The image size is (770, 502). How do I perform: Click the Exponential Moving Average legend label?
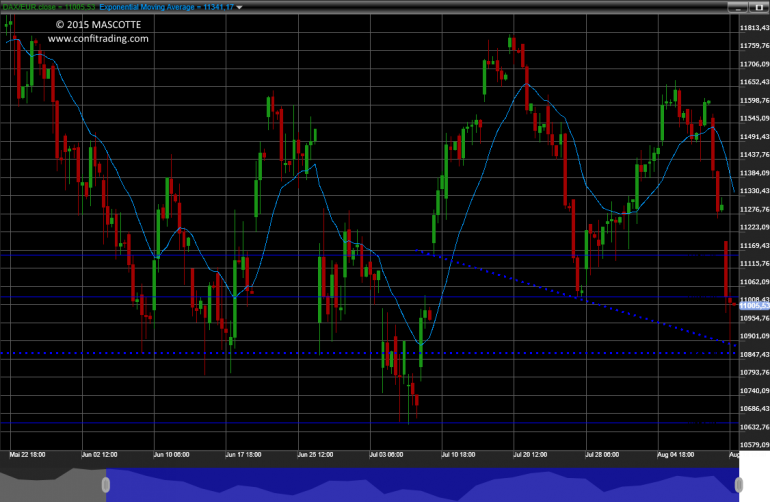point(166,7)
